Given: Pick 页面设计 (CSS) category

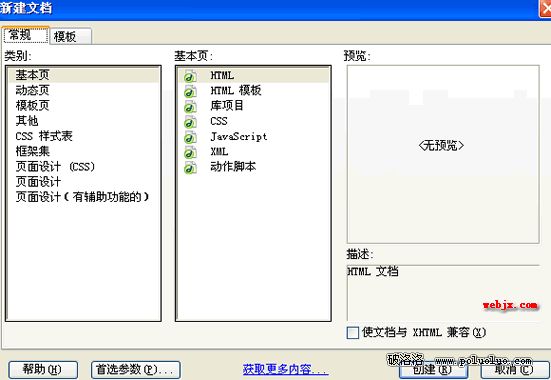Looking at the screenshot, I should [55, 166].
